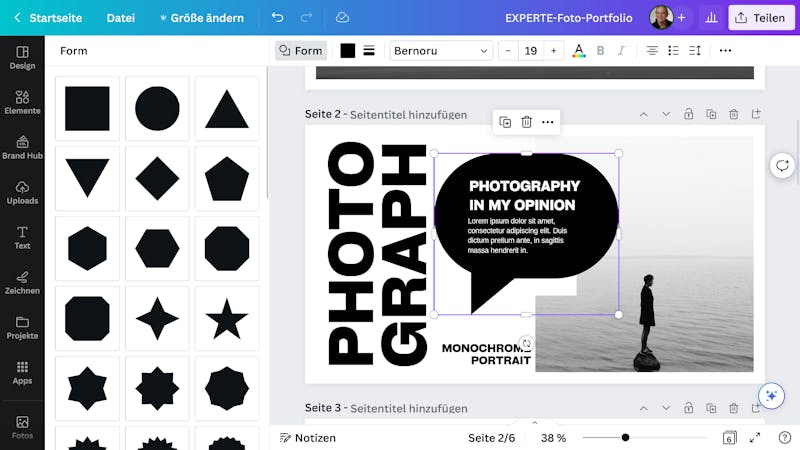Move Seite 3 up

644,408
